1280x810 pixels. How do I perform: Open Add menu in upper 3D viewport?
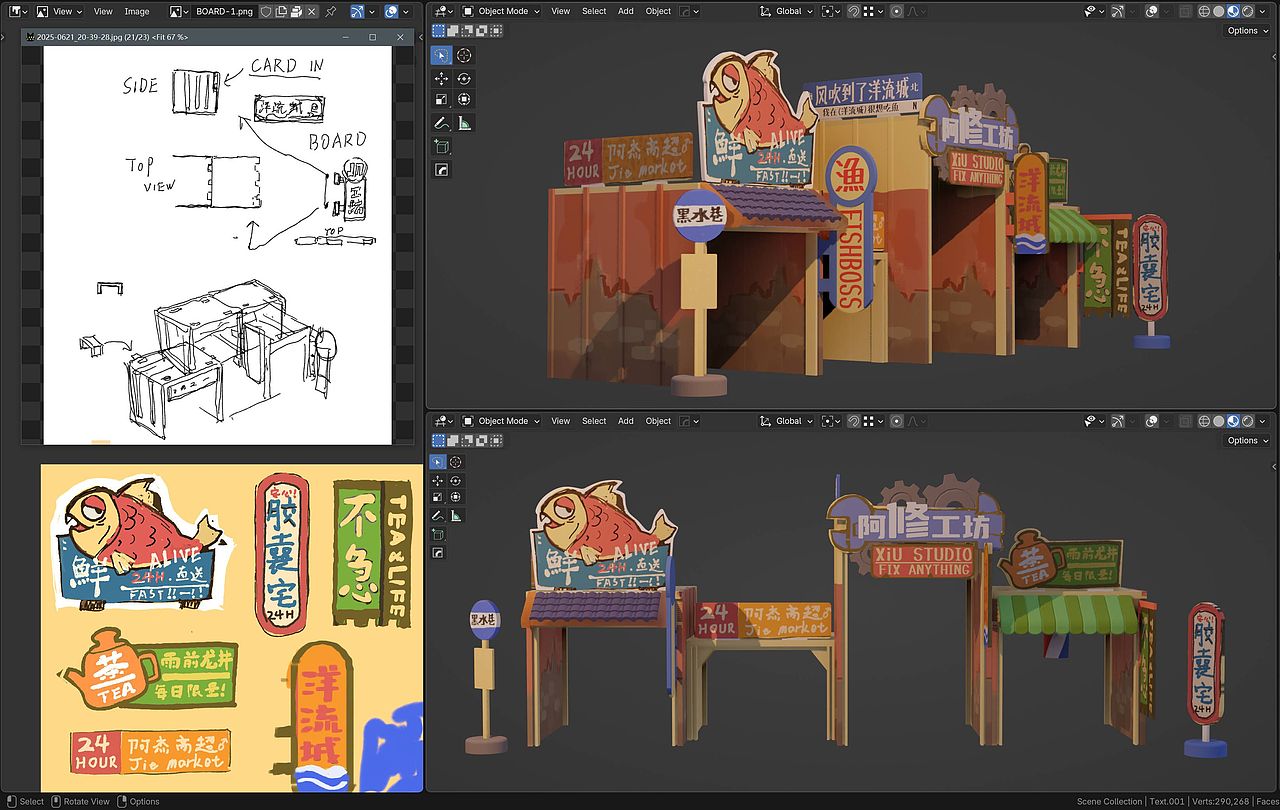[626, 11]
